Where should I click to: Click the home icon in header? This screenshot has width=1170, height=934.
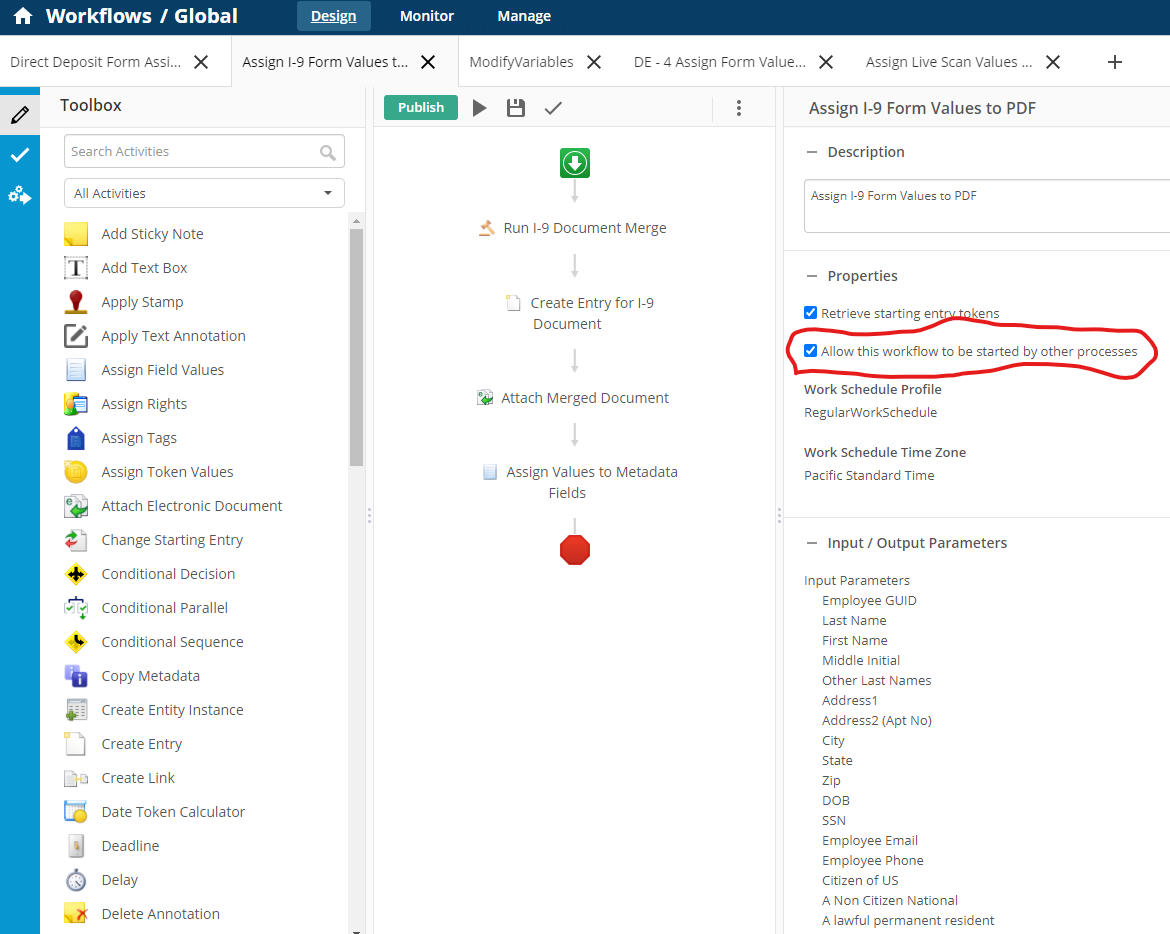tap(22, 16)
